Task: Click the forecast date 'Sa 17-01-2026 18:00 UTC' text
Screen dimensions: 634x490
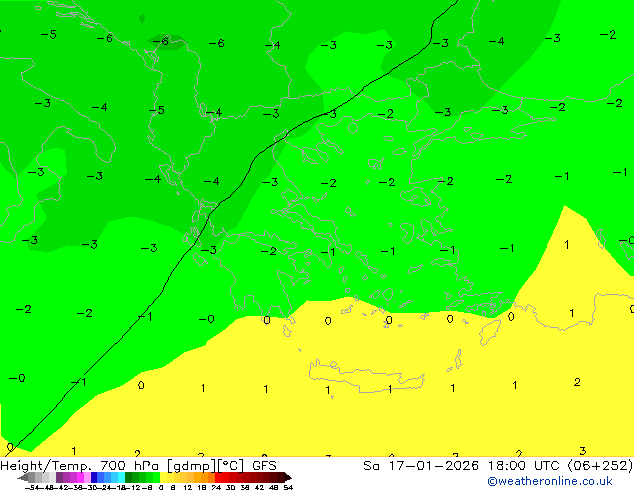Action: 463,466
